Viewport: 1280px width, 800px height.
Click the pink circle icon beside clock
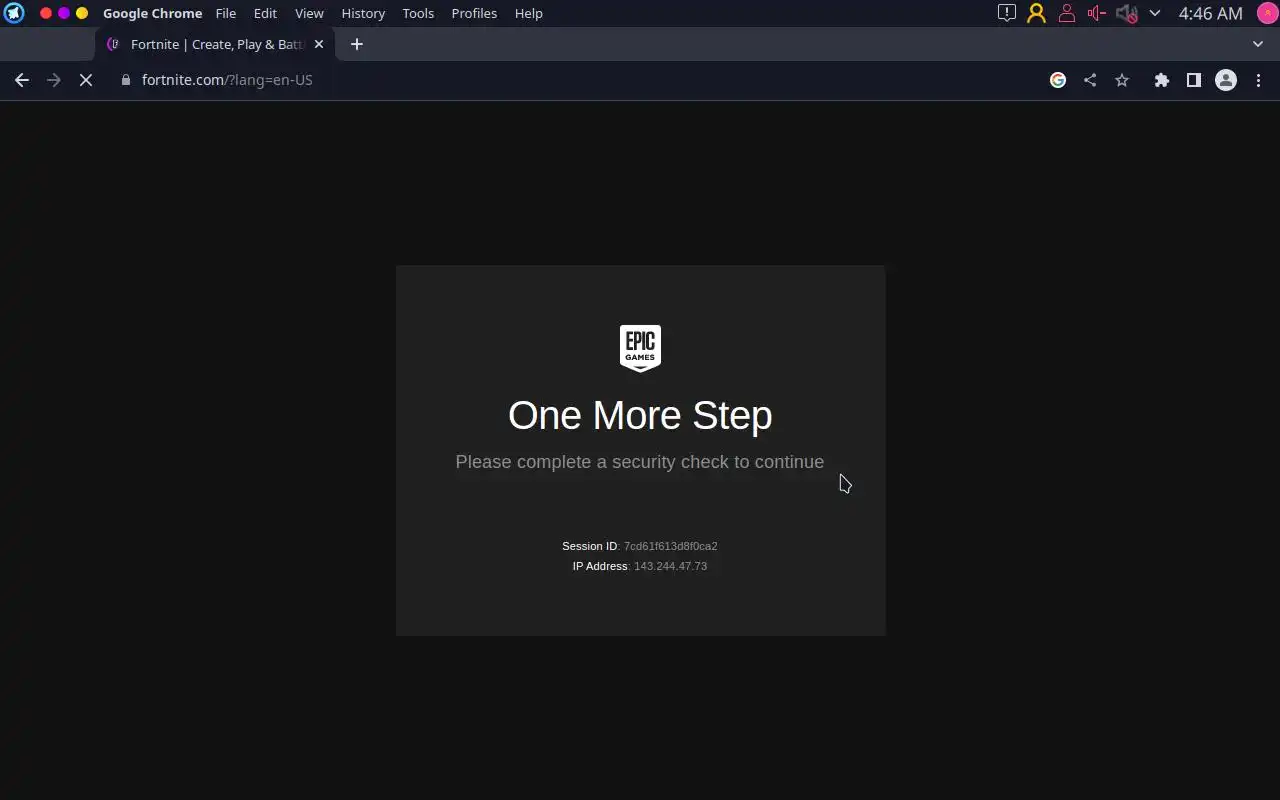tap(1267, 13)
